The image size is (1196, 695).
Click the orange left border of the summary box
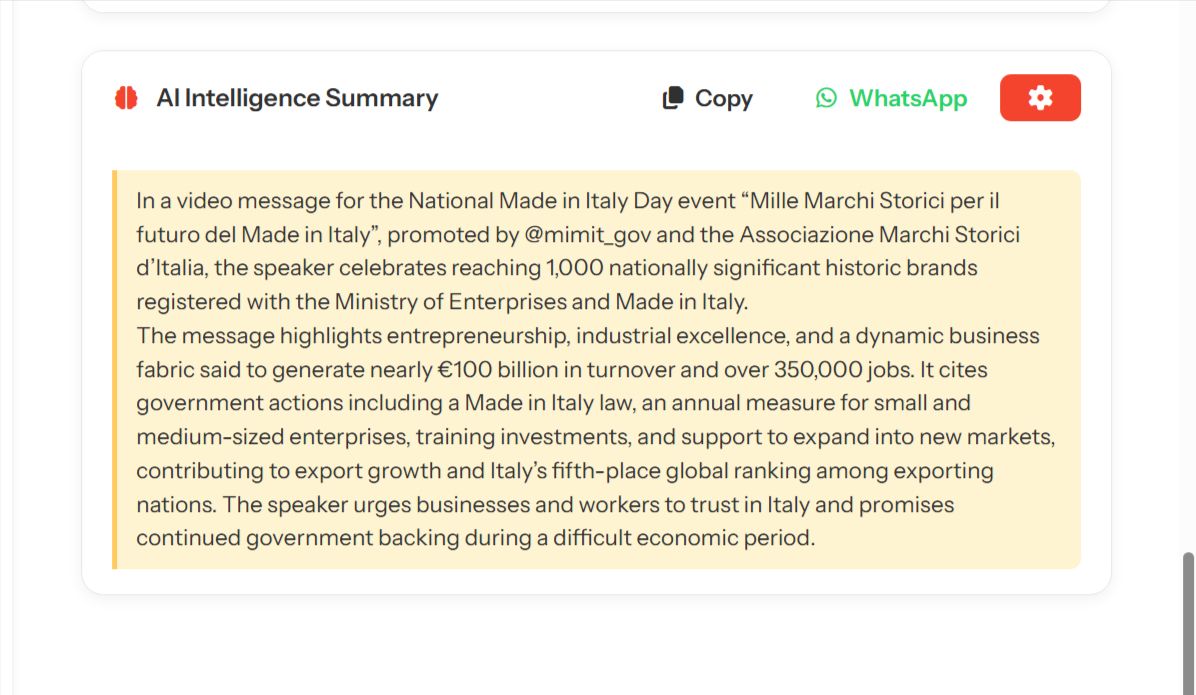point(115,370)
